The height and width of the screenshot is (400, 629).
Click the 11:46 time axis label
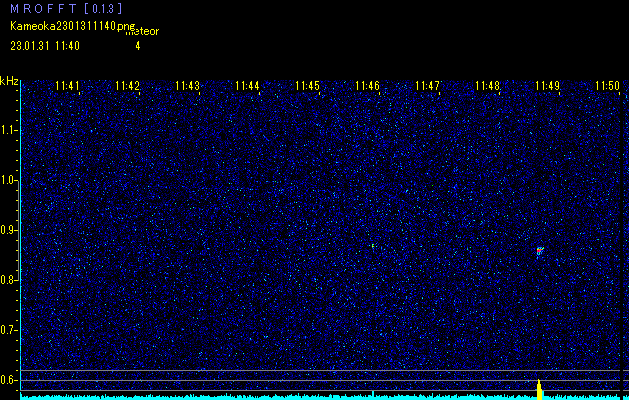click(367, 86)
